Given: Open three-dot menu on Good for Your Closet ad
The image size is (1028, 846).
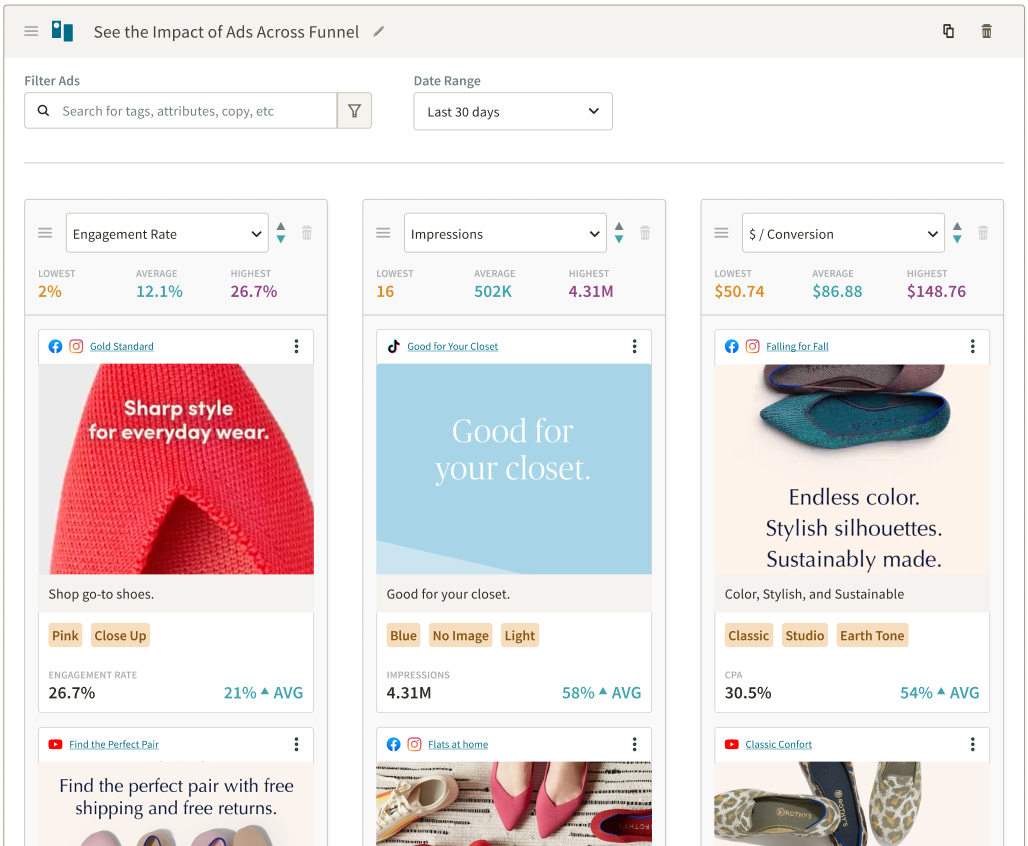Looking at the screenshot, I should click(x=634, y=346).
